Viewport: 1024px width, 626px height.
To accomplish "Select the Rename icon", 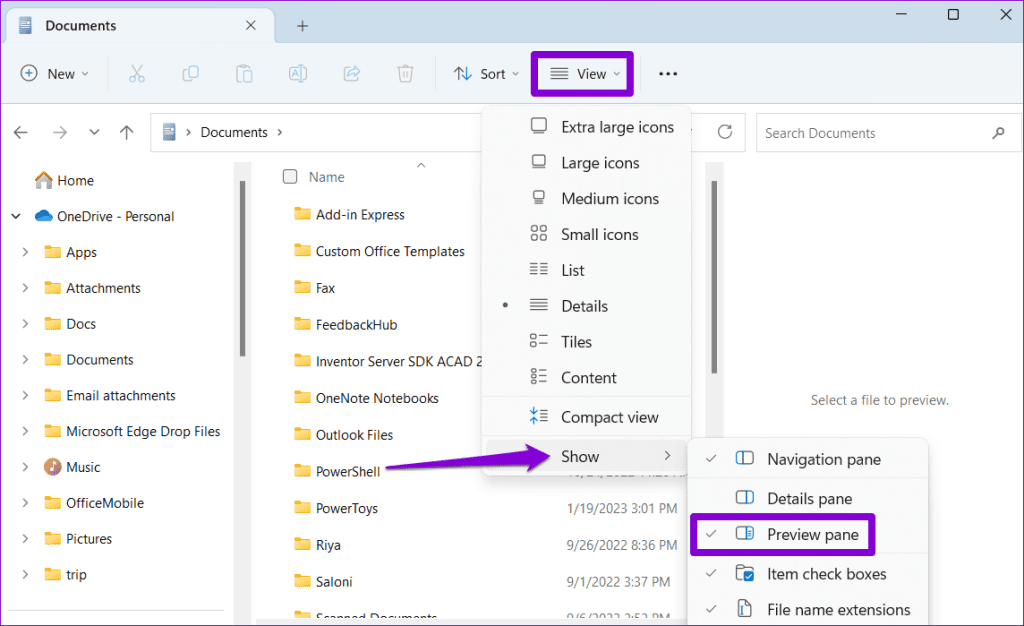I will [x=297, y=73].
